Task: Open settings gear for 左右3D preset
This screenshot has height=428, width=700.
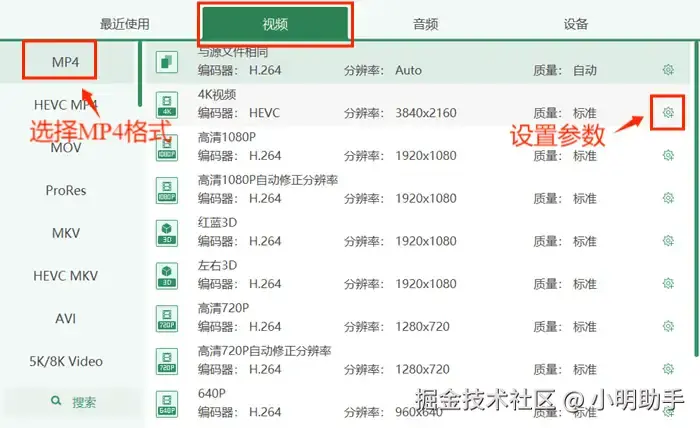Action: coord(668,283)
